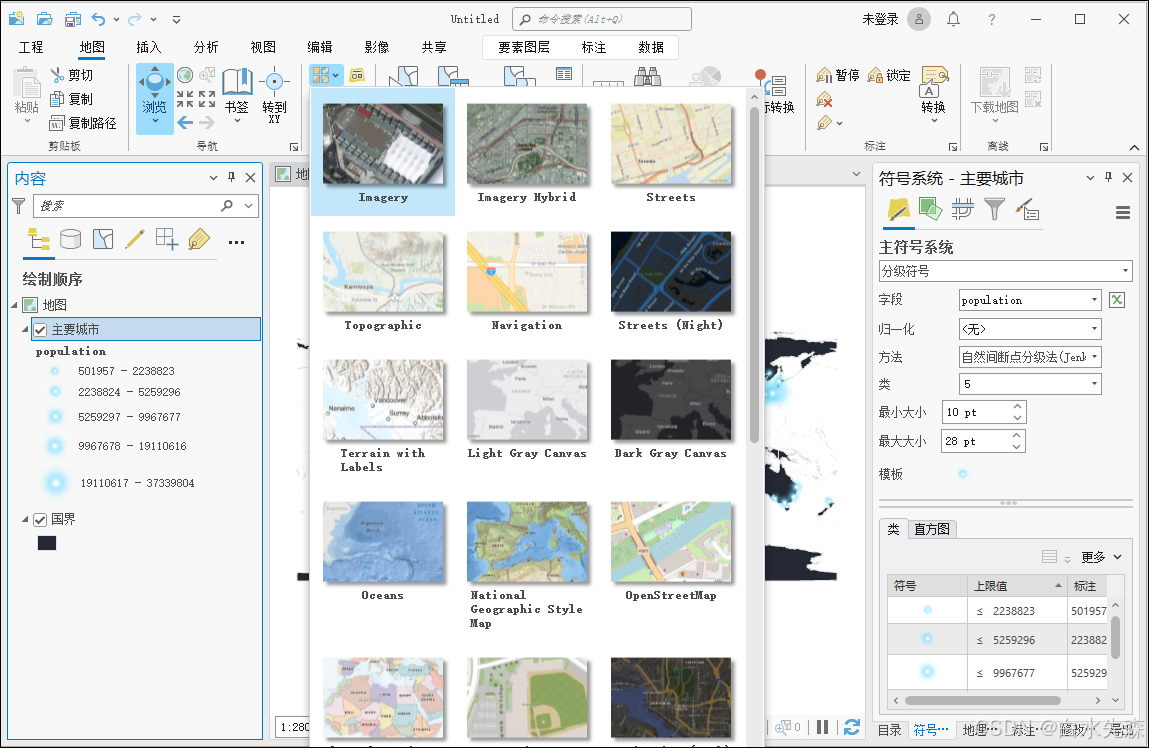The image size is (1149, 748).
Task: Click the Copy (复制) icon
Action: (58, 99)
